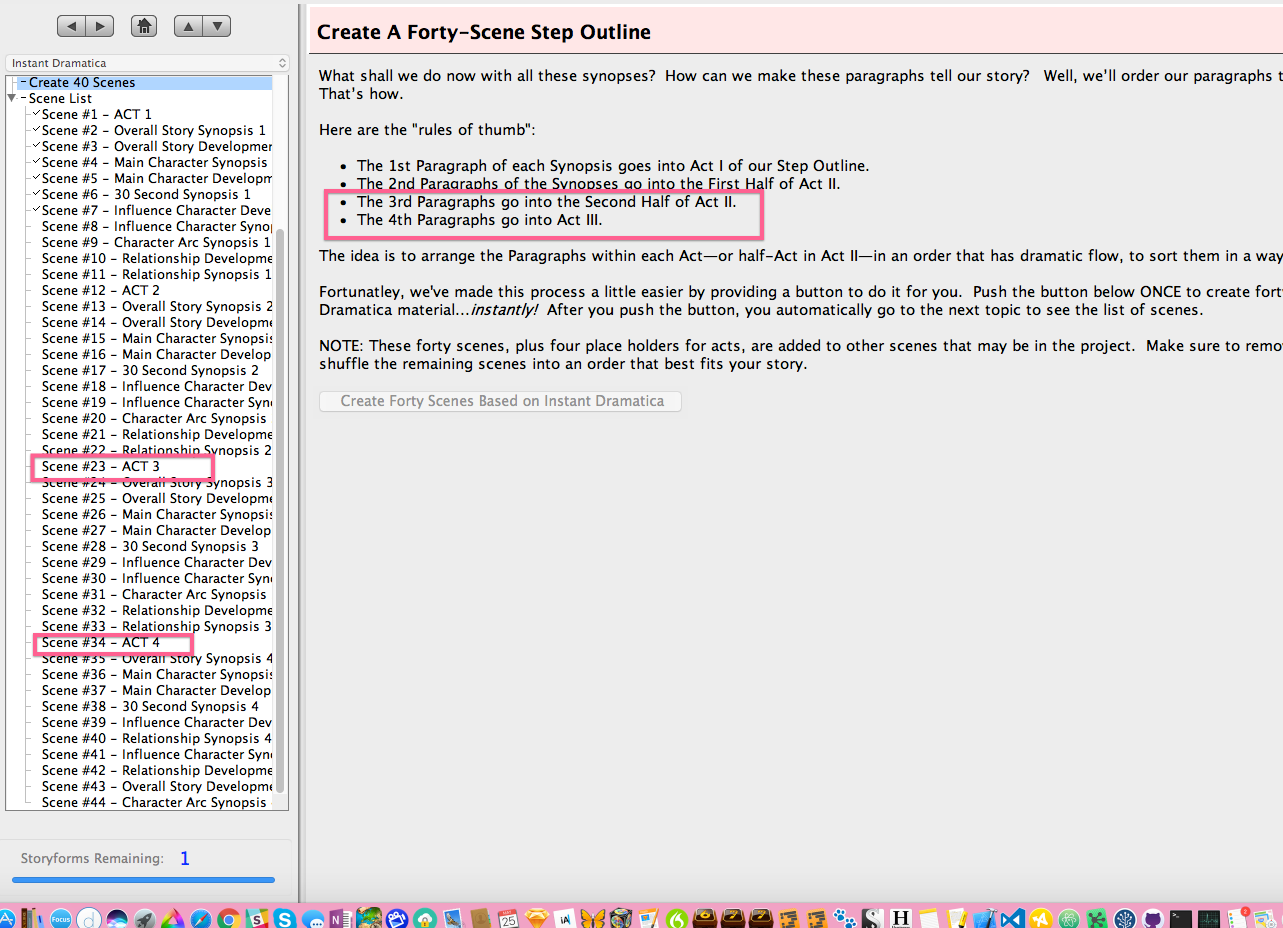Open OneNote from the Dock

[x=341, y=919]
